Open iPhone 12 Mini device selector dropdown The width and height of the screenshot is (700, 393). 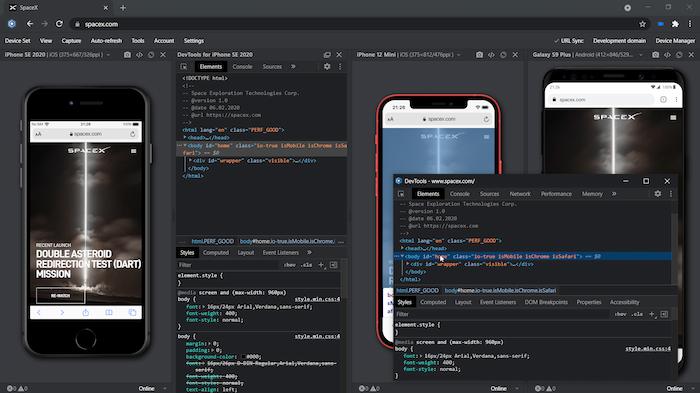459,54
